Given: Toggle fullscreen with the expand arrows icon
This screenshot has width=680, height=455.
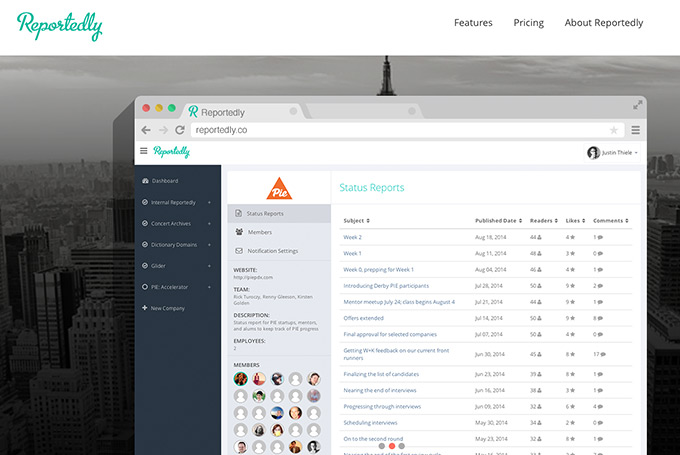Looking at the screenshot, I should (637, 105).
